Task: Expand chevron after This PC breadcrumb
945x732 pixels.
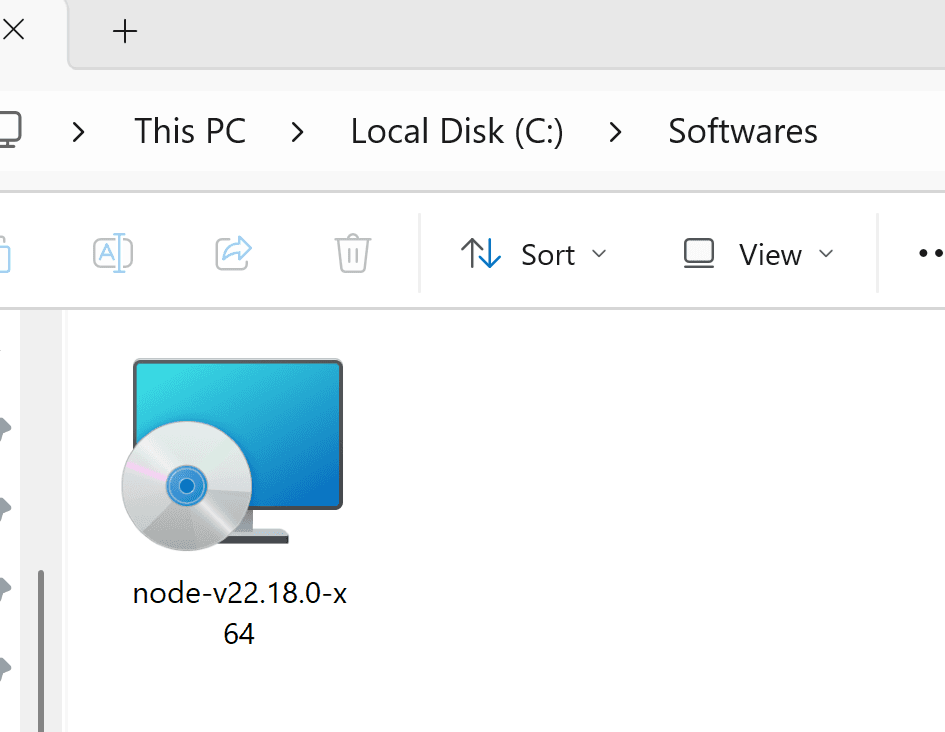Action: 297,132
